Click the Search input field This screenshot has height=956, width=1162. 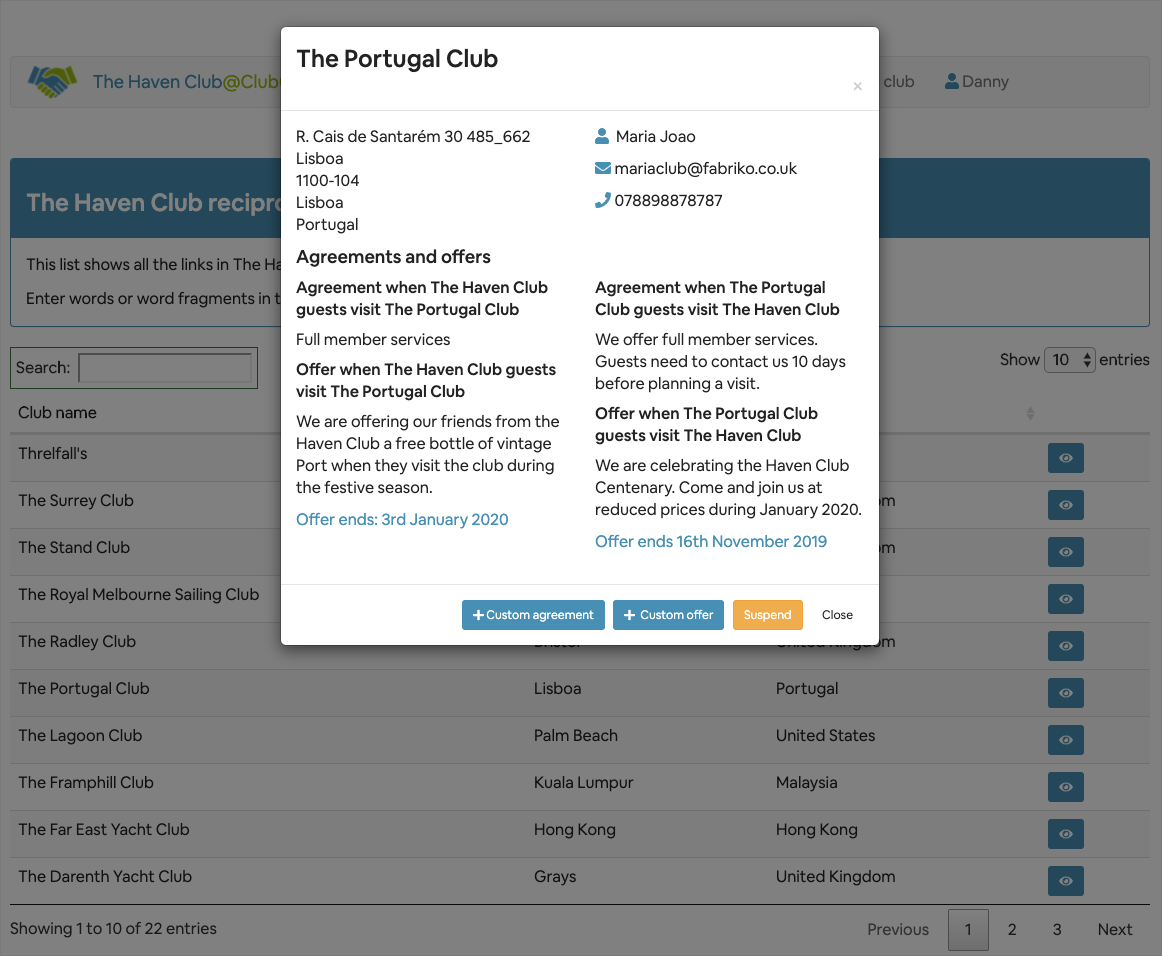point(166,368)
